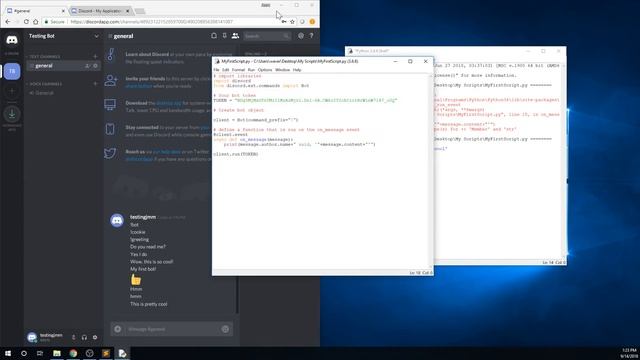The width and height of the screenshot is (640, 360).
Task: Reload the Chrome page
Action: 26,22
